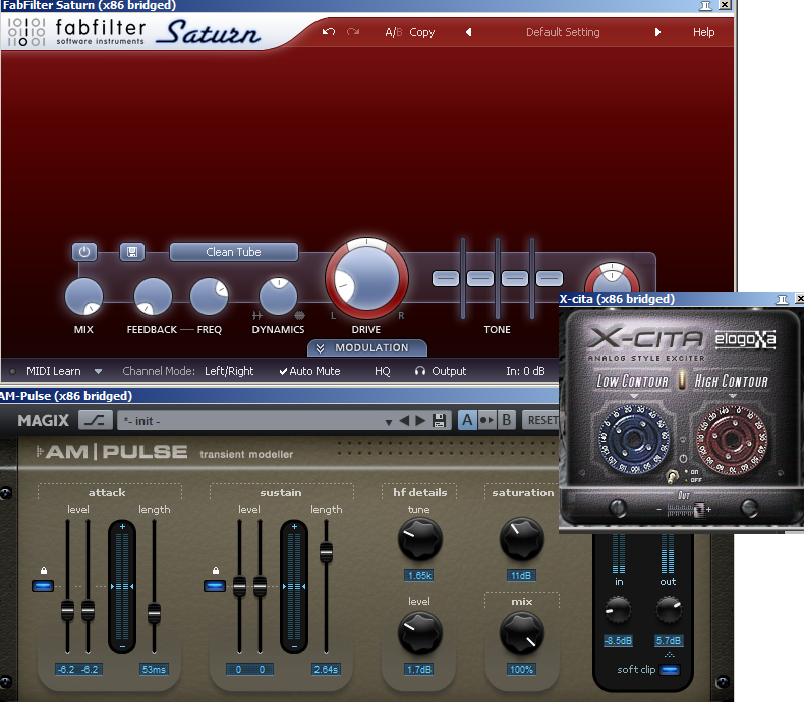Click the Saturn undo arrow icon
The height and width of the screenshot is (706, 804).
(329, 32)
